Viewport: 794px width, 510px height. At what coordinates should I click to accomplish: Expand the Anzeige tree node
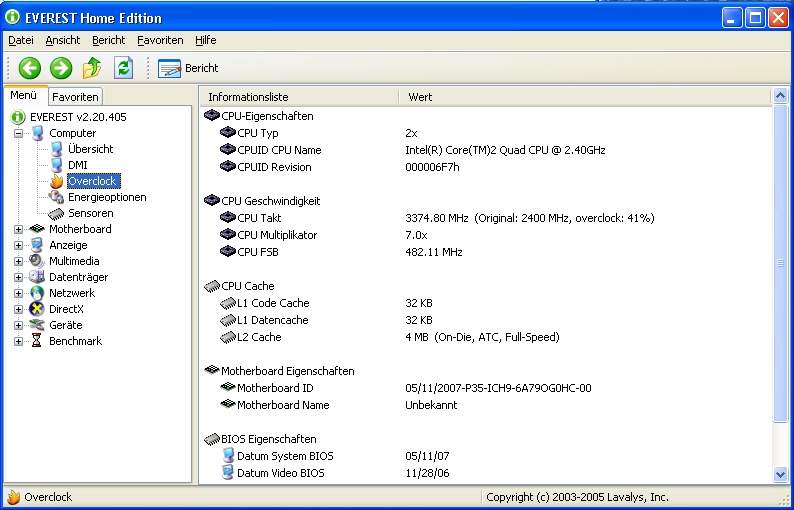click(18, 246)
